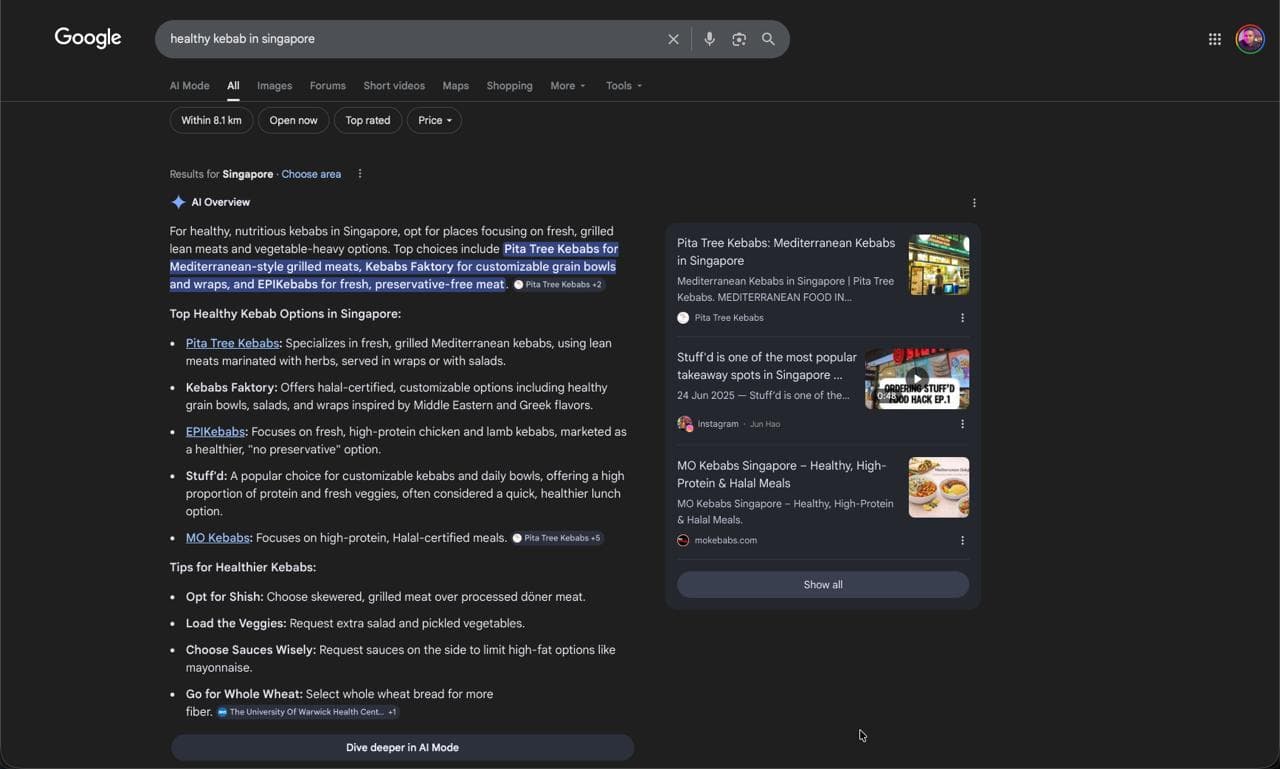Viewport: 1280px width, 769px height.
Task: Click the 'Load the Veggies:' tip text
Action: tap(235, 623)
